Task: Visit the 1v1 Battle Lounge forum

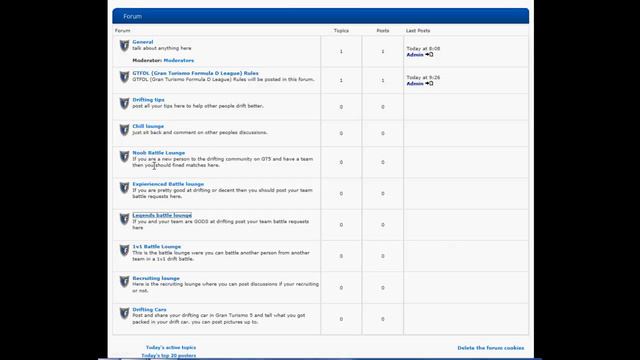Action: (156, 247)
